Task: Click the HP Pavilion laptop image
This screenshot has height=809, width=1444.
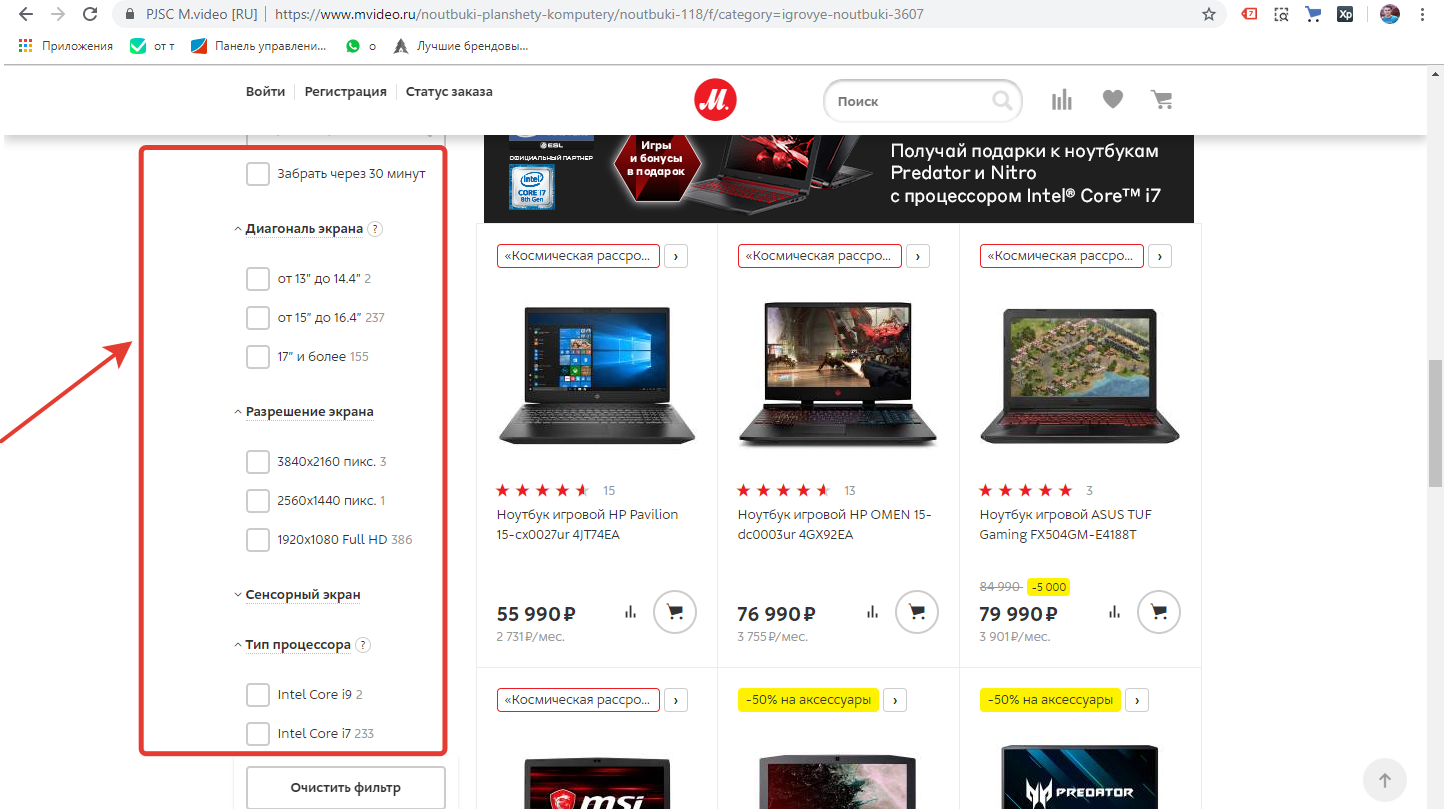Action: coord(597,375)
